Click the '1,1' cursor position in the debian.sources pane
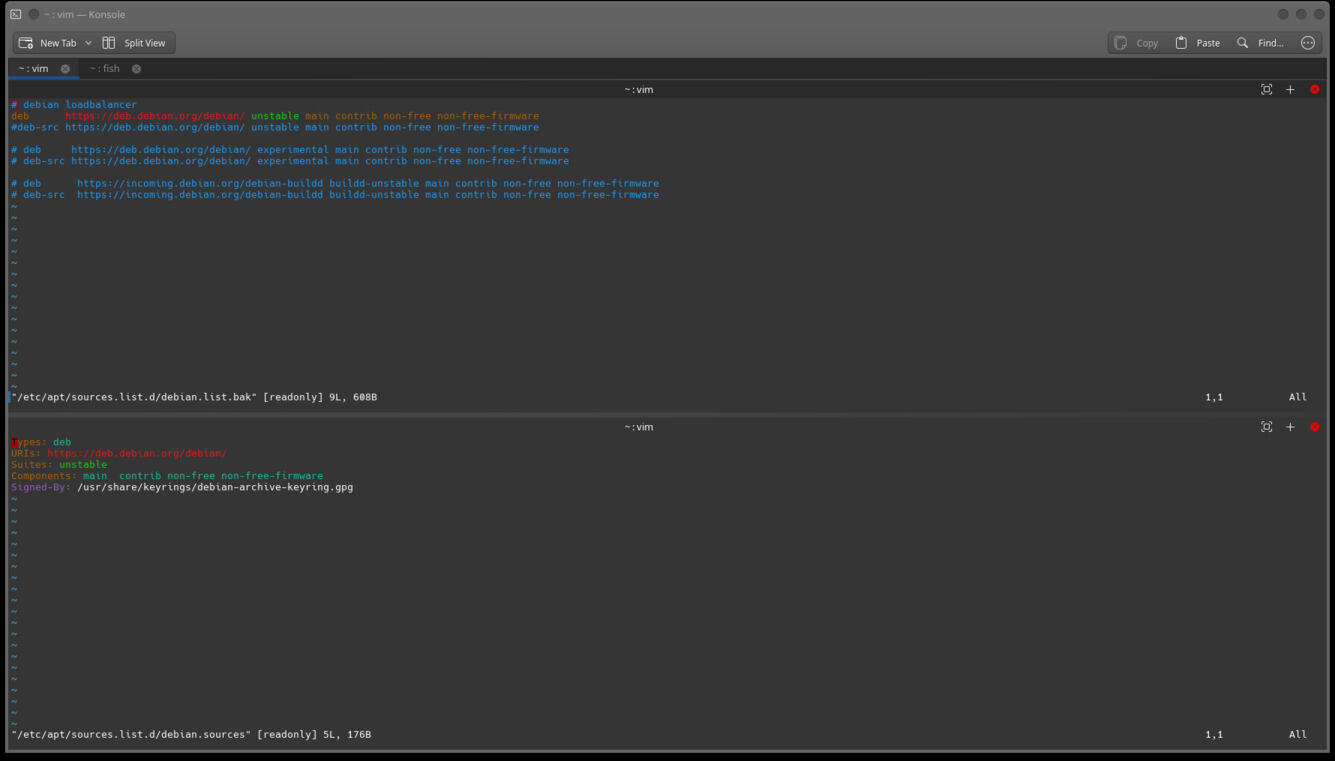 (1214, 734)
